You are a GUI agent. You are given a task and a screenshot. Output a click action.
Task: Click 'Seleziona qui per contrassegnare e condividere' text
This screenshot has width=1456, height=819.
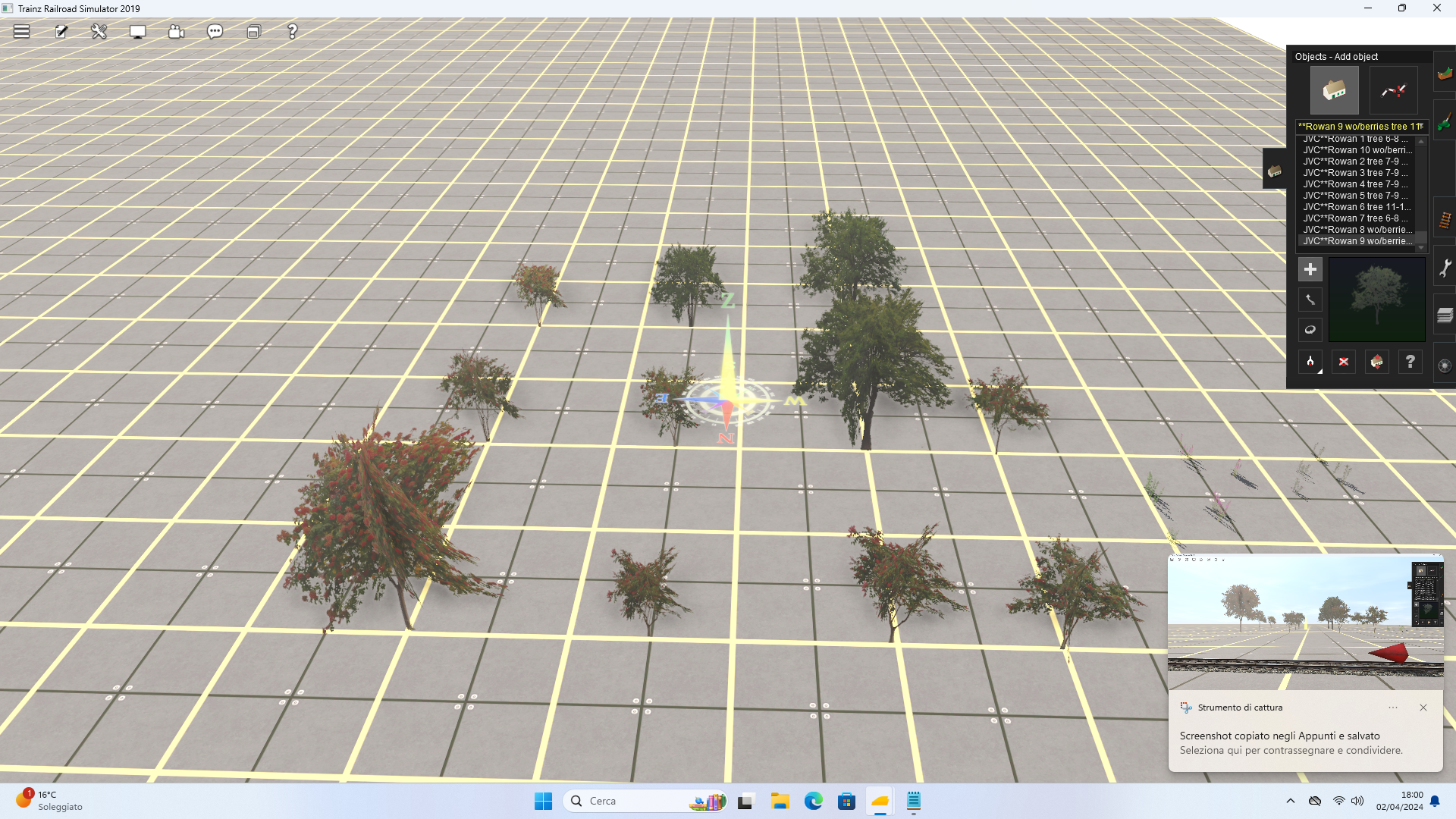coord(1291,751)
